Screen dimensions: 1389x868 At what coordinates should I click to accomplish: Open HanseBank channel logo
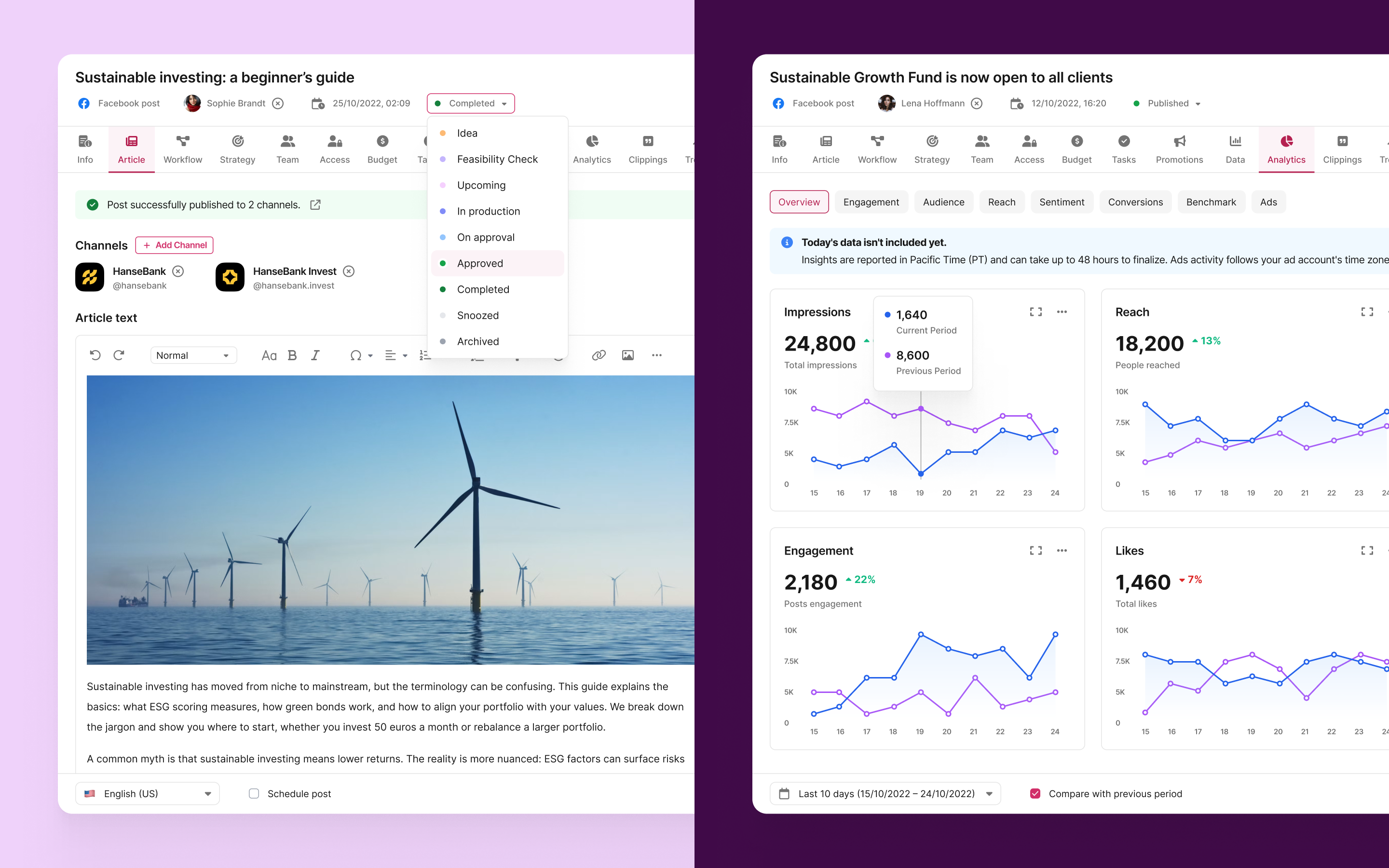(x=90, y=277)
